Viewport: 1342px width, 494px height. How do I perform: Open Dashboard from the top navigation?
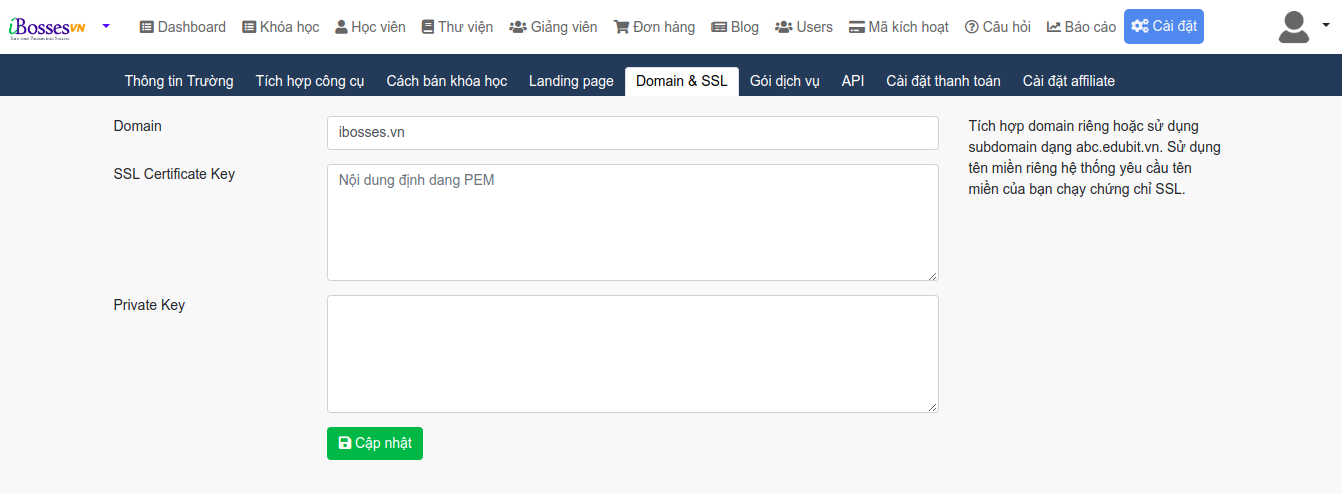pyautogui.click(x=182, y=27)
